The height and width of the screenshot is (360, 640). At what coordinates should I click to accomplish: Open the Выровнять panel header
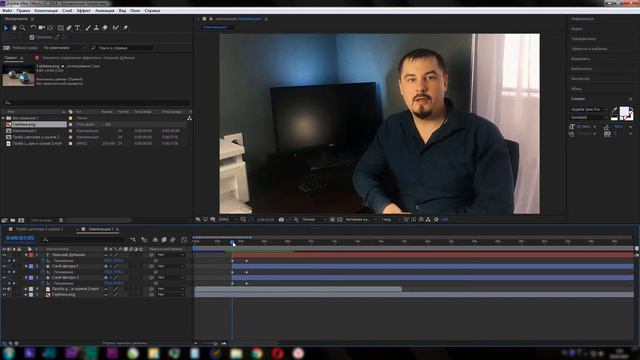click(580, 59)
